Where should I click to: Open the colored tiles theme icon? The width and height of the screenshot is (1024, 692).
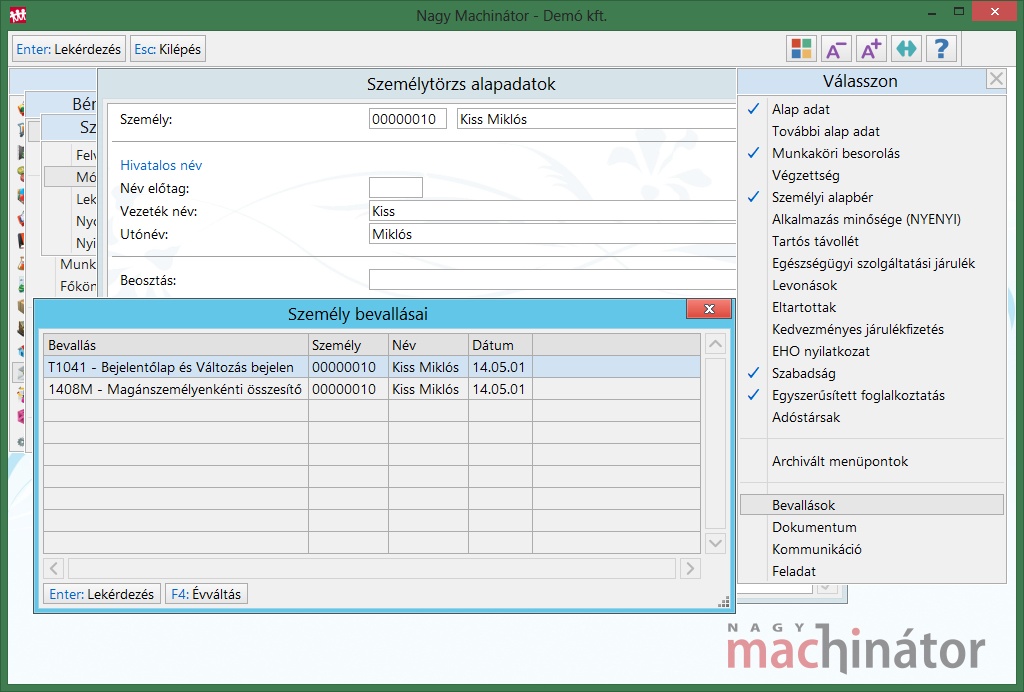coord(800,48)
